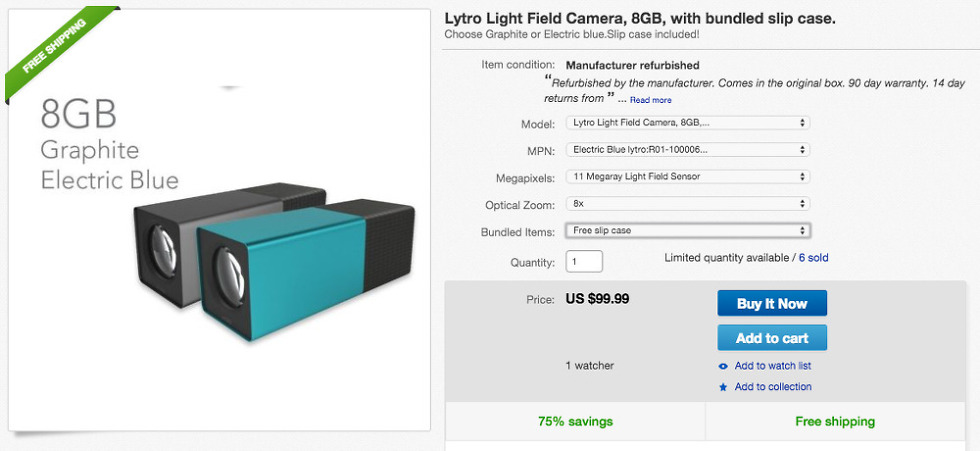Click the star icon beside collection
Viewport: 980px width, 451px height.
pos(723,387)
